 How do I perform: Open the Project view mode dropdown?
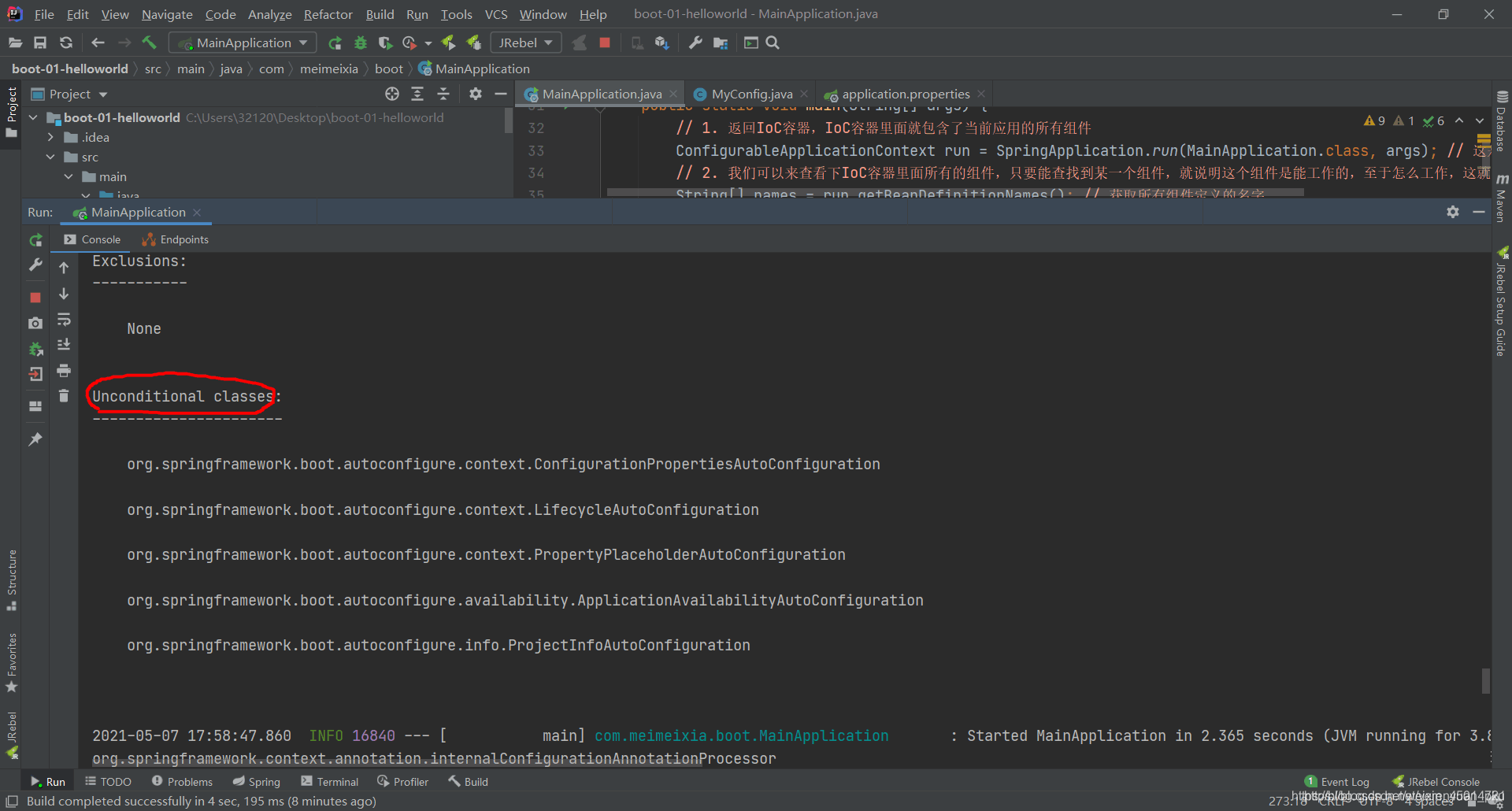tap(103, 94)
